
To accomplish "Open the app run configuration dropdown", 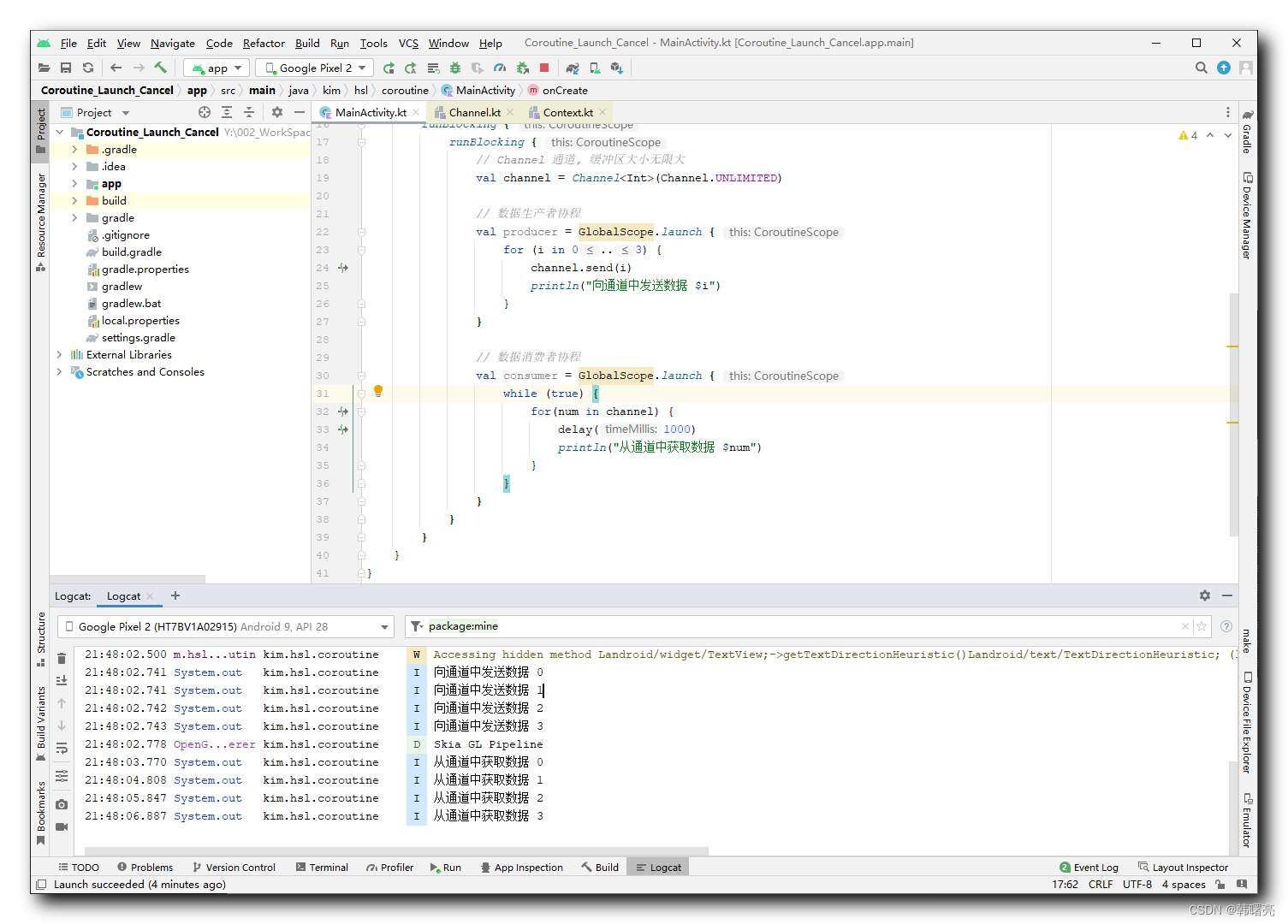I will pyautogui.click(x=217, y=68).
